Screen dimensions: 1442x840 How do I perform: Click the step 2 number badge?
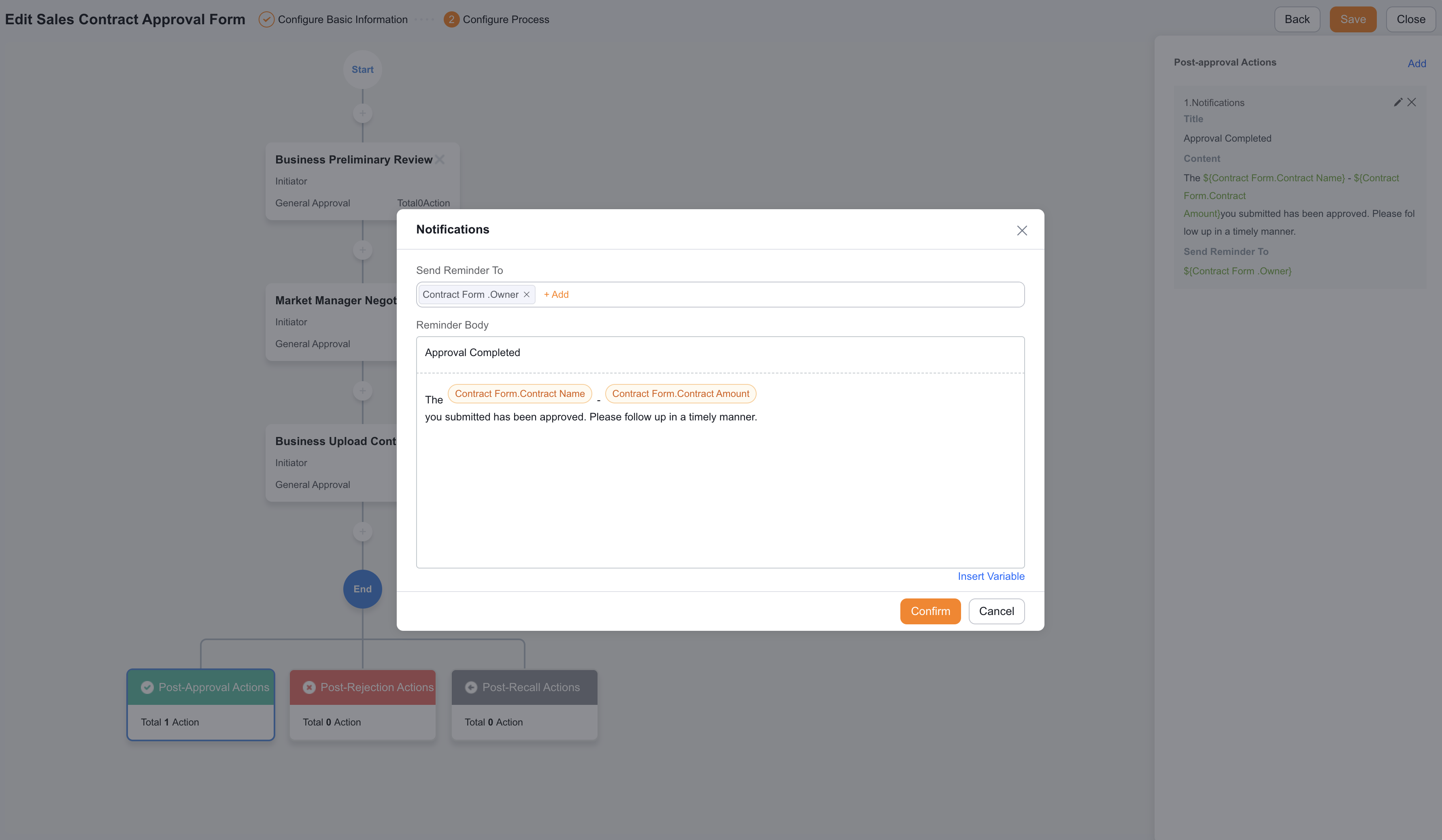[x=451, y=19]
